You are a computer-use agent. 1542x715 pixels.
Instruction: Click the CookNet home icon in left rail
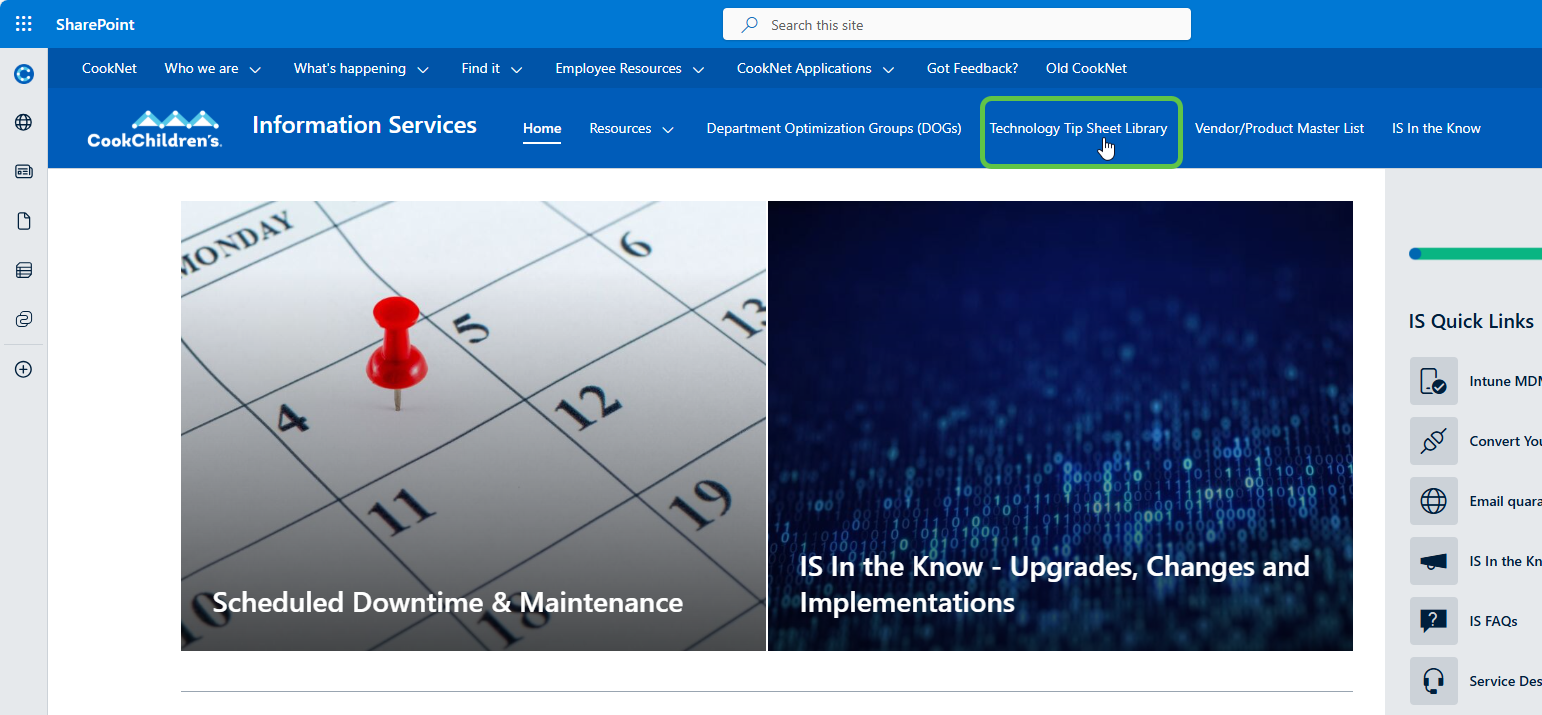click(24, 74)
